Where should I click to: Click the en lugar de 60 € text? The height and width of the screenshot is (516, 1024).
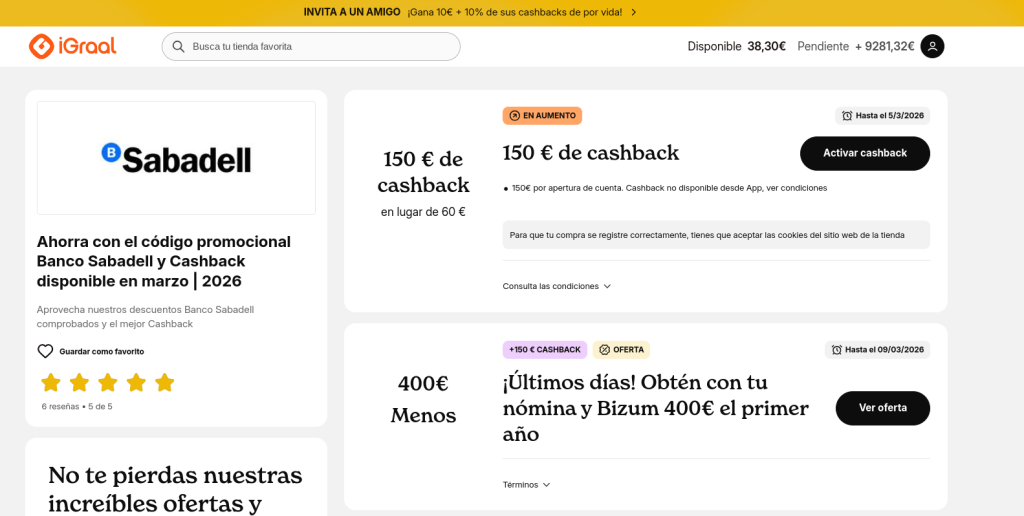coord(423,212)
